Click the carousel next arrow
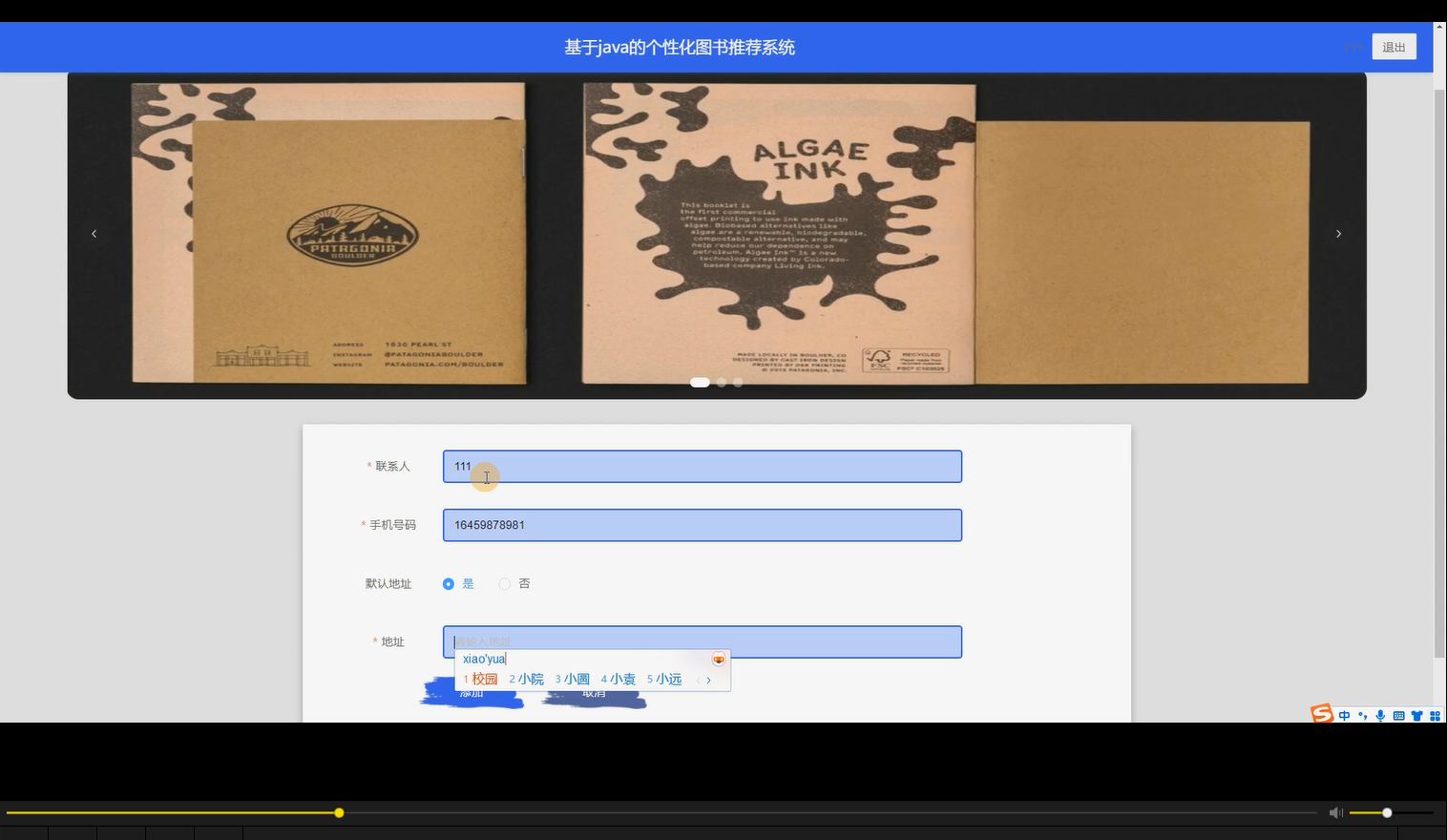This screenshot has width=1447, height=840. tap(1338, 233)
